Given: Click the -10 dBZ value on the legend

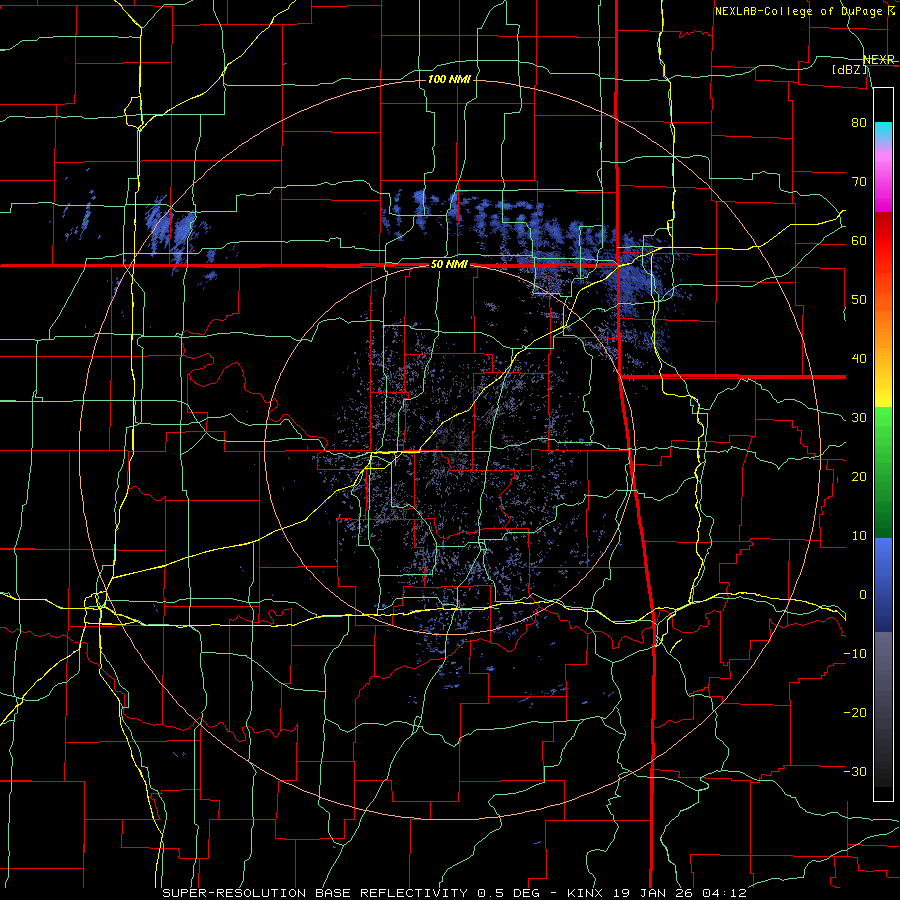Looking at the screenshot, I should [x=855, y=653].
